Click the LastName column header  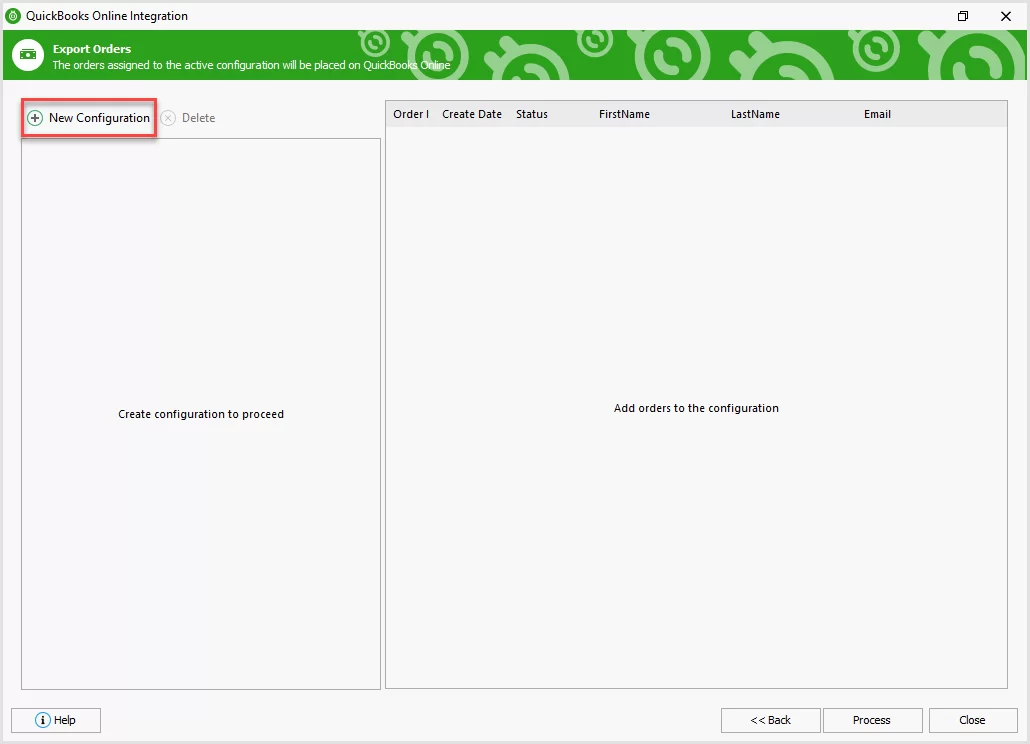[x=755, y=114]
